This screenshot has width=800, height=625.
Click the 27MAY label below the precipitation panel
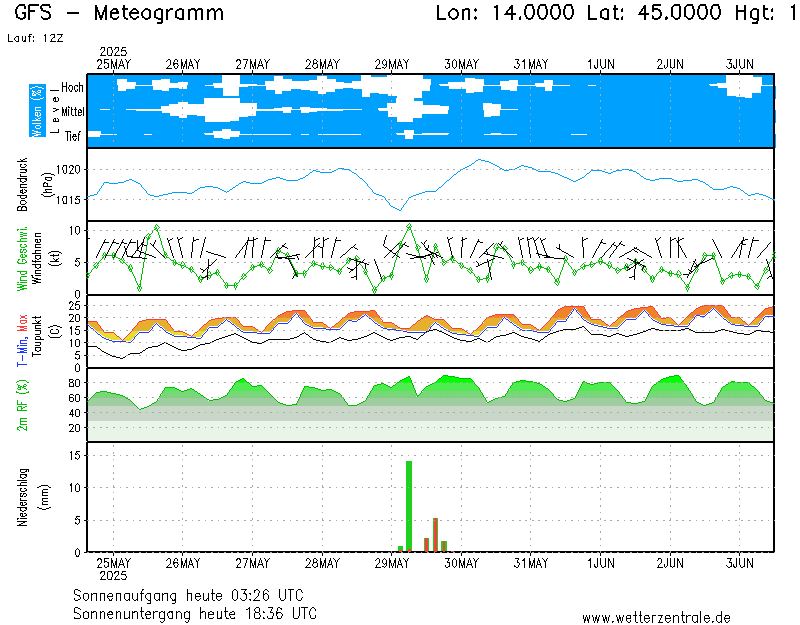click(x=253, y=563)
